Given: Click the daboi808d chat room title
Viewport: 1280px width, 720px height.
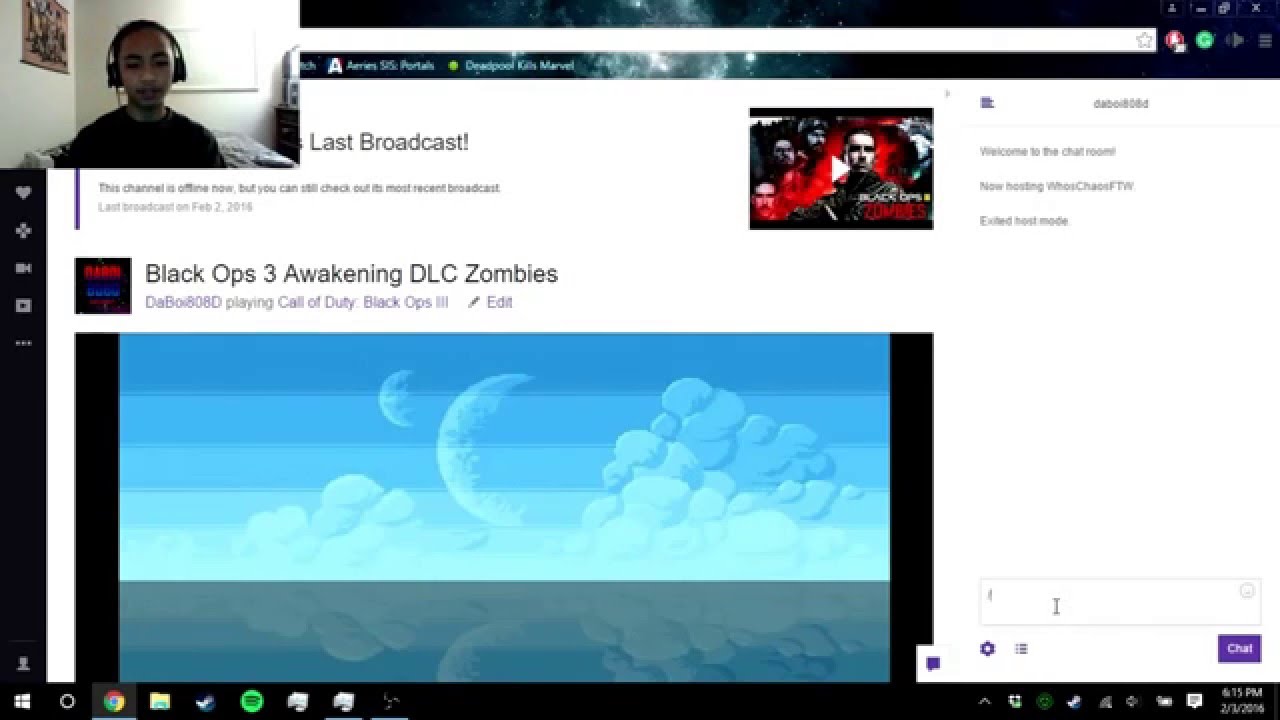Looking at the screenshot, I should point(1121,104).
